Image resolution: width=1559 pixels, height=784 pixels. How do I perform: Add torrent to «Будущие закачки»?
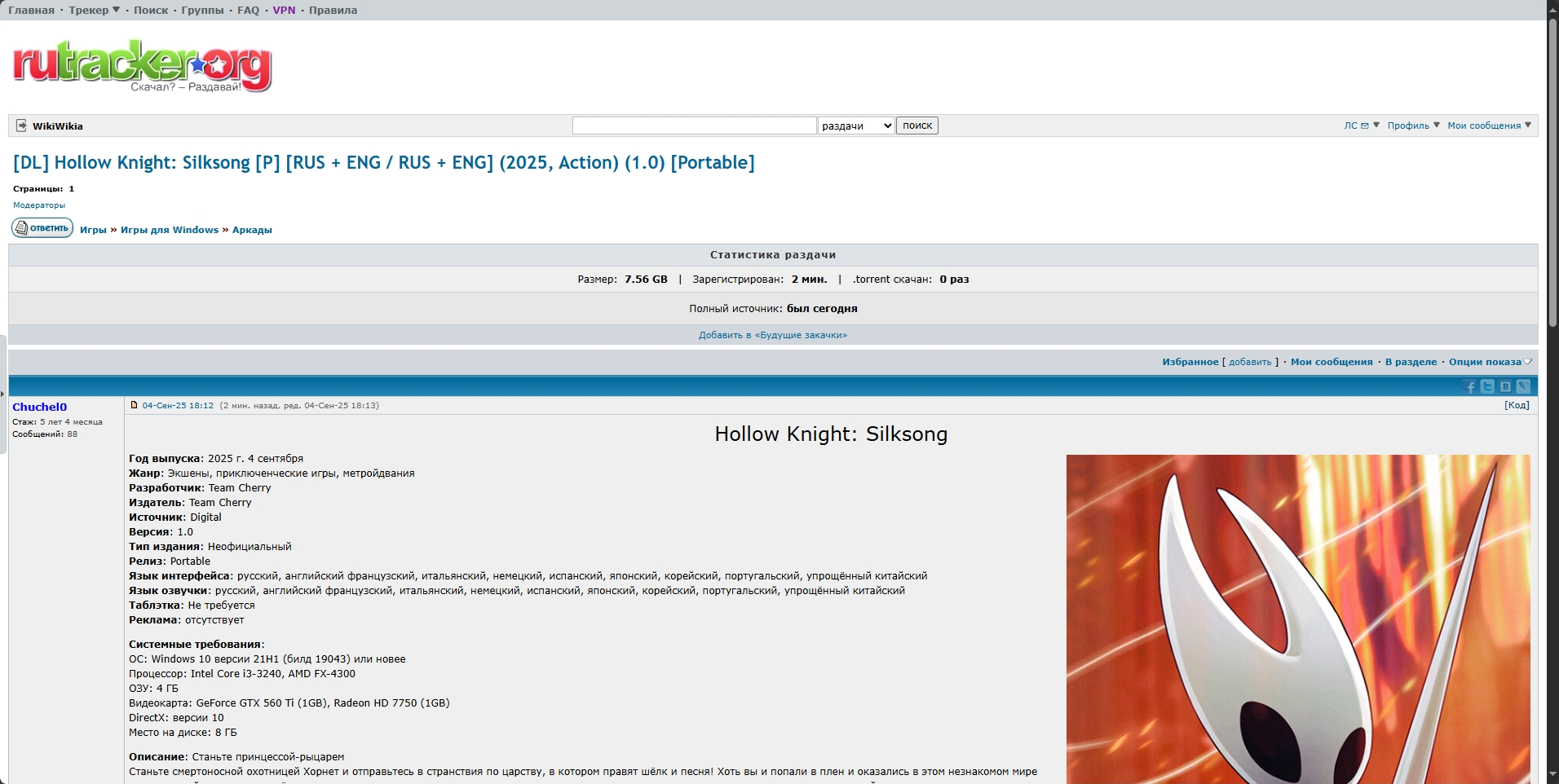tap(772, 335)
